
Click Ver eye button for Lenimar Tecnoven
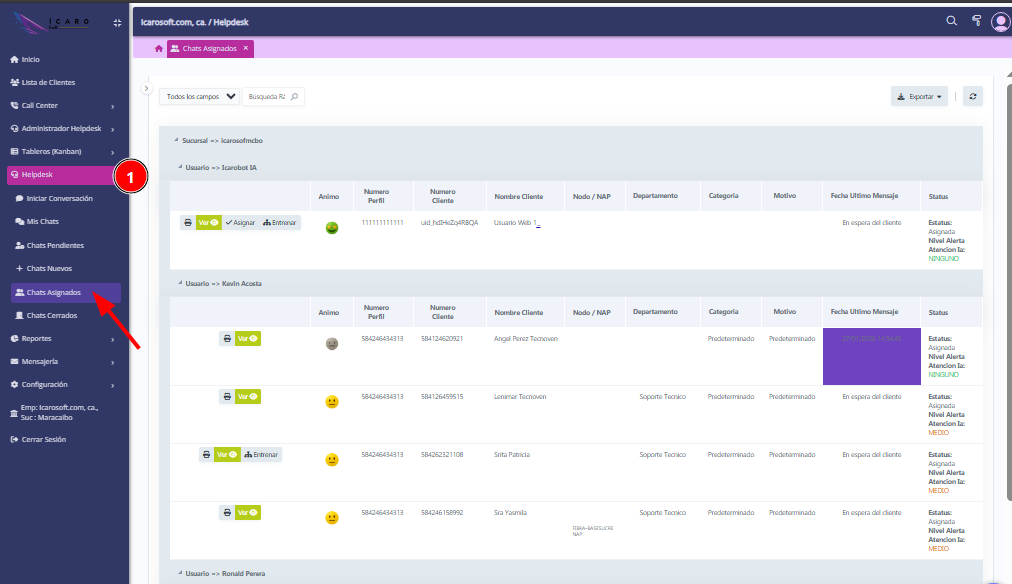pos(248,397)
